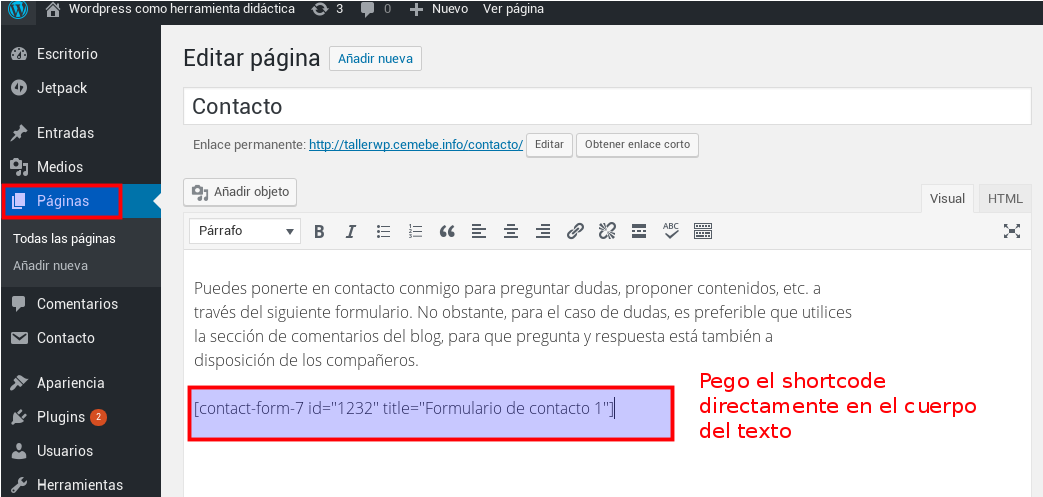Show the extra toolbar row toggle

click(703, 231)
